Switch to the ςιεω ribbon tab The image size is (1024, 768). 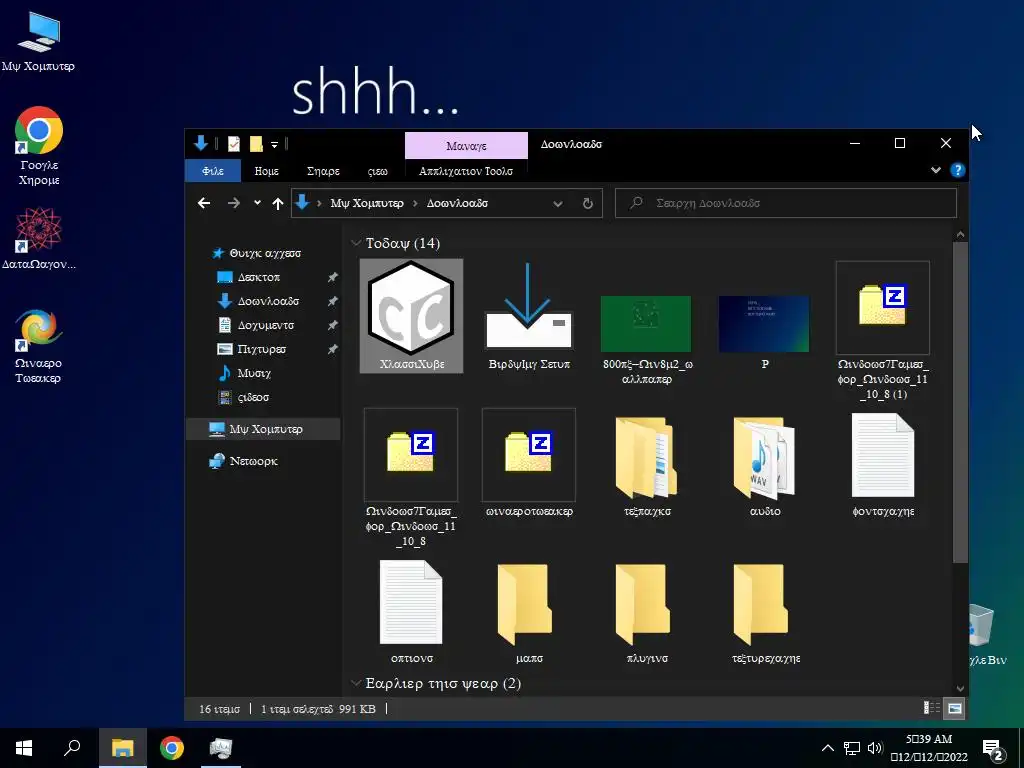(377, 171)
